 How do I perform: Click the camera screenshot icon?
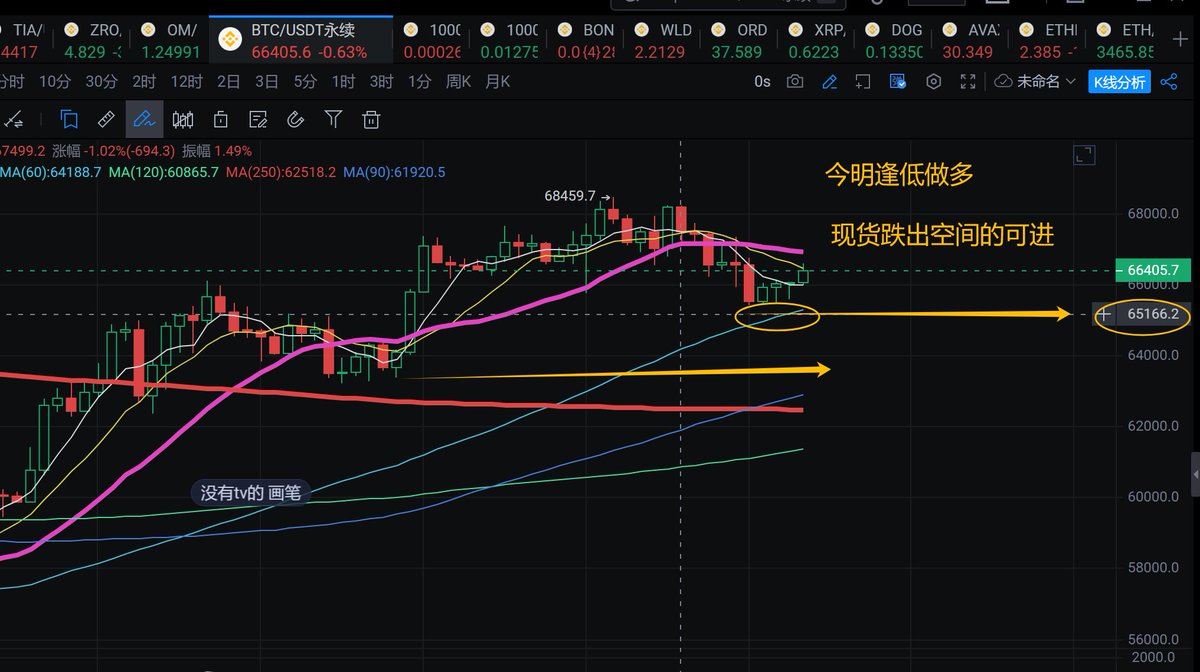point(795,82)
